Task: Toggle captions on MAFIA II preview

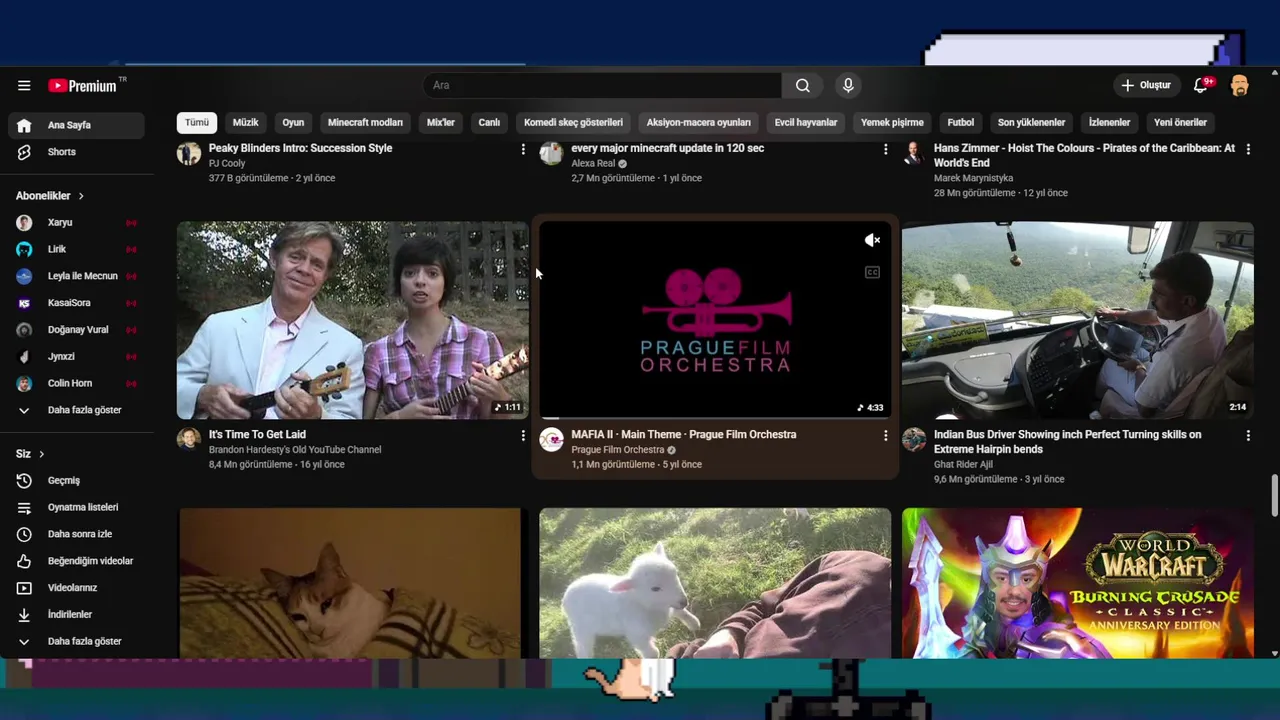Action: click(x=872, y=272)
